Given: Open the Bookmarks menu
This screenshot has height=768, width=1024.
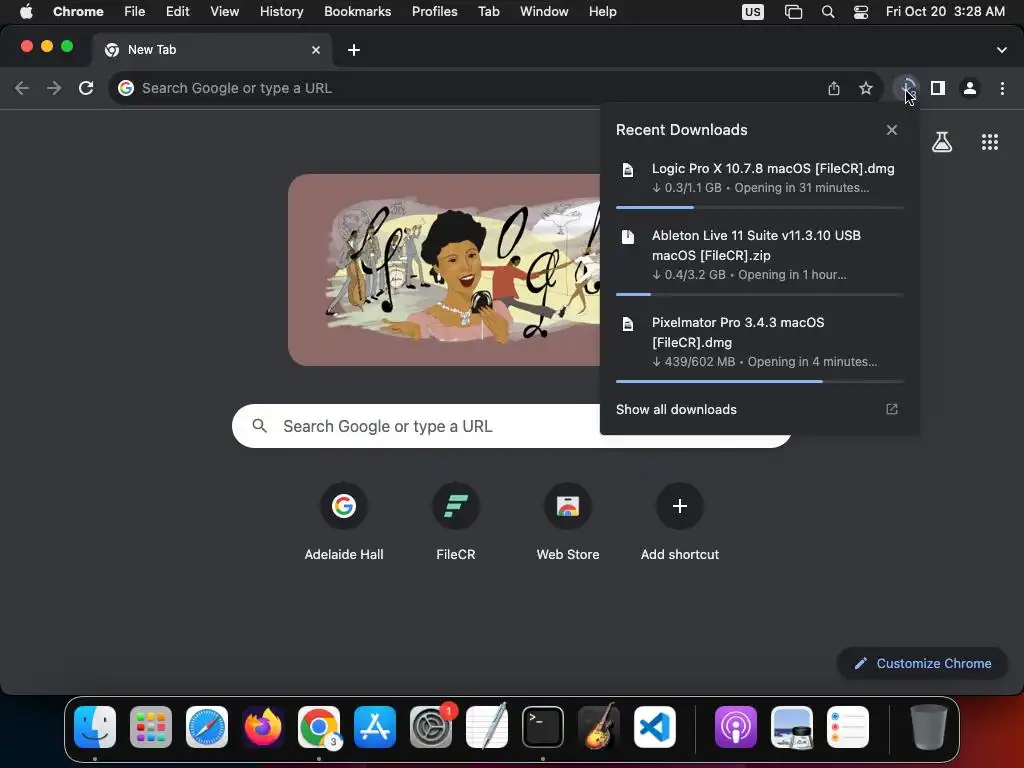Looking at the screenshot, I should tap(357, 12).
